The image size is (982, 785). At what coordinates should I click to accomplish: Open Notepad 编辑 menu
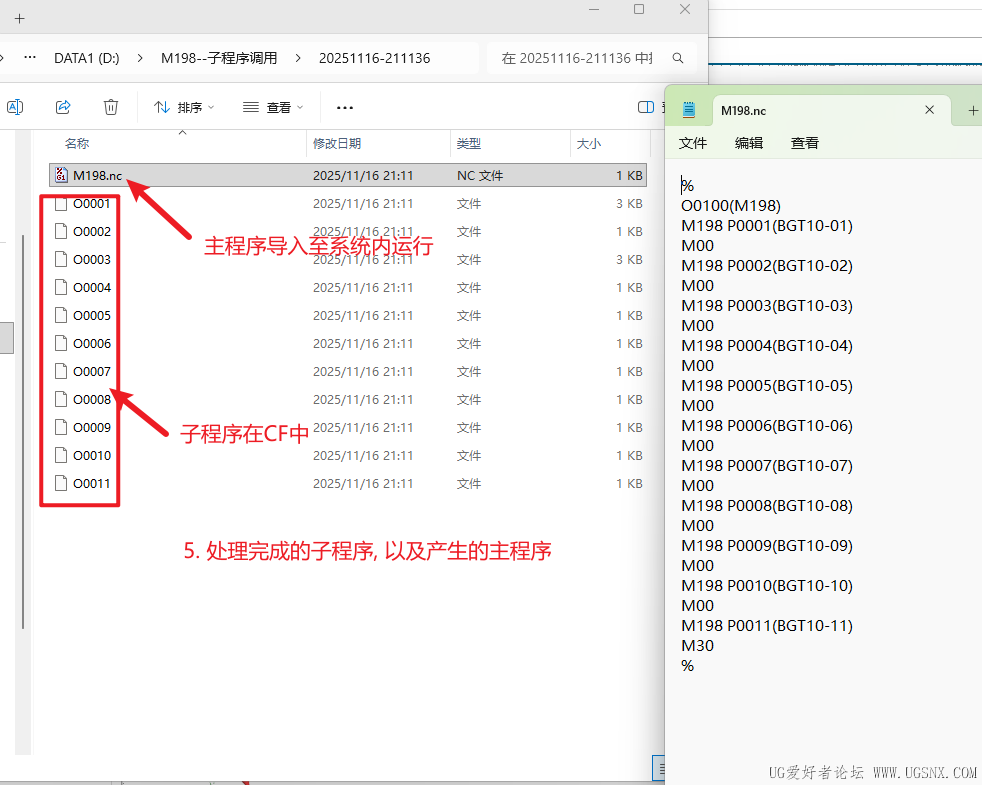pos(748,143)
